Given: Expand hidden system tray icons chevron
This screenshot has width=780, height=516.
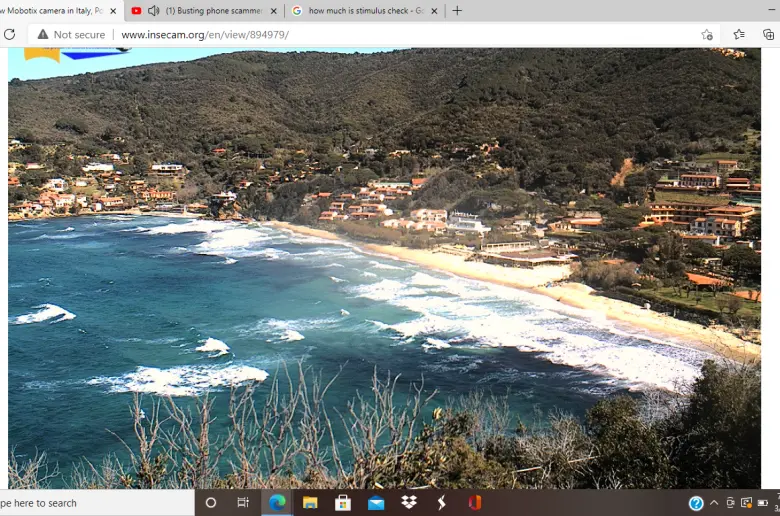Looking at the screenshot, I should click(713, 503).
